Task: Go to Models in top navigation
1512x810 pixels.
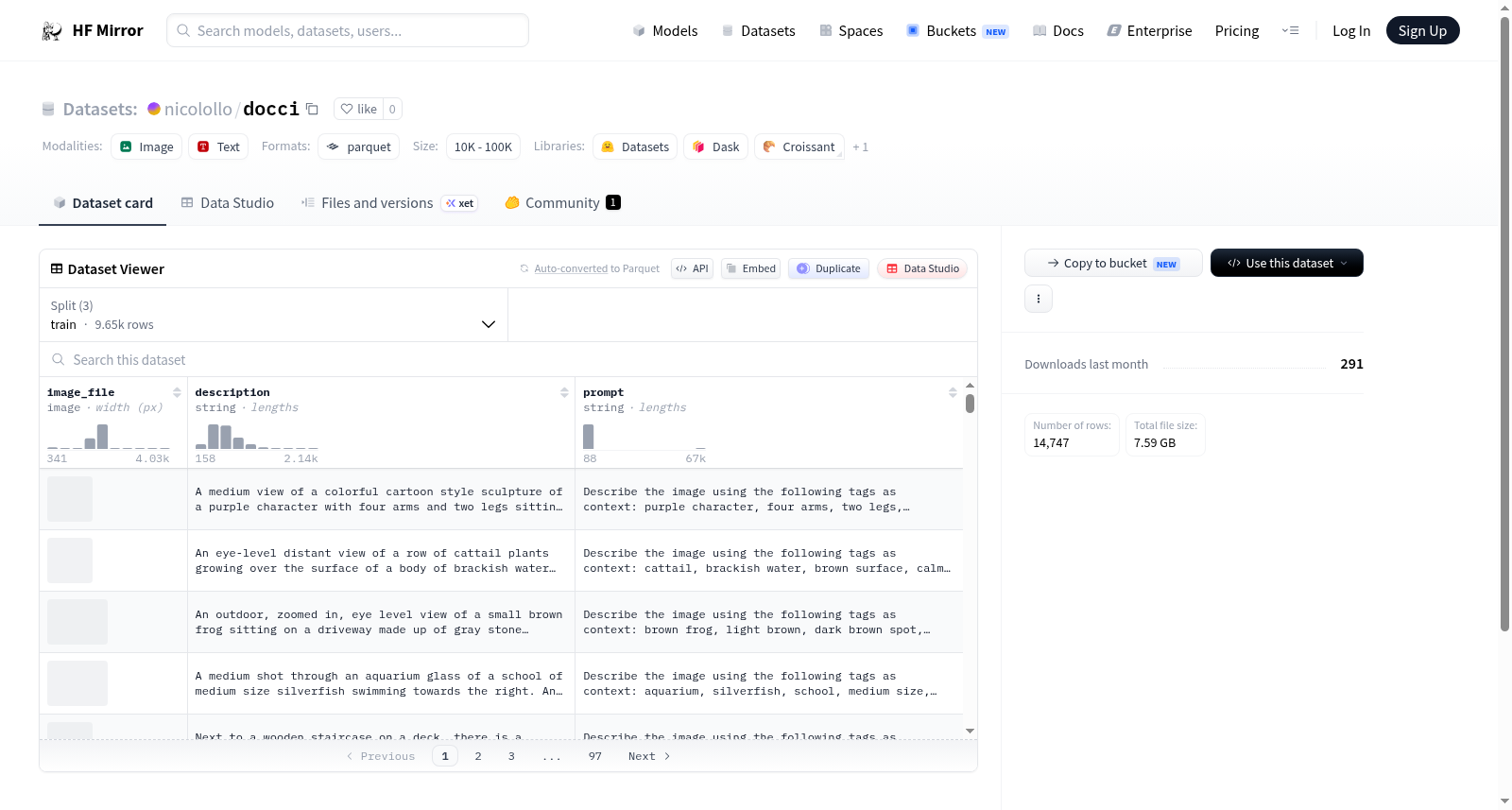Action: 665,30
